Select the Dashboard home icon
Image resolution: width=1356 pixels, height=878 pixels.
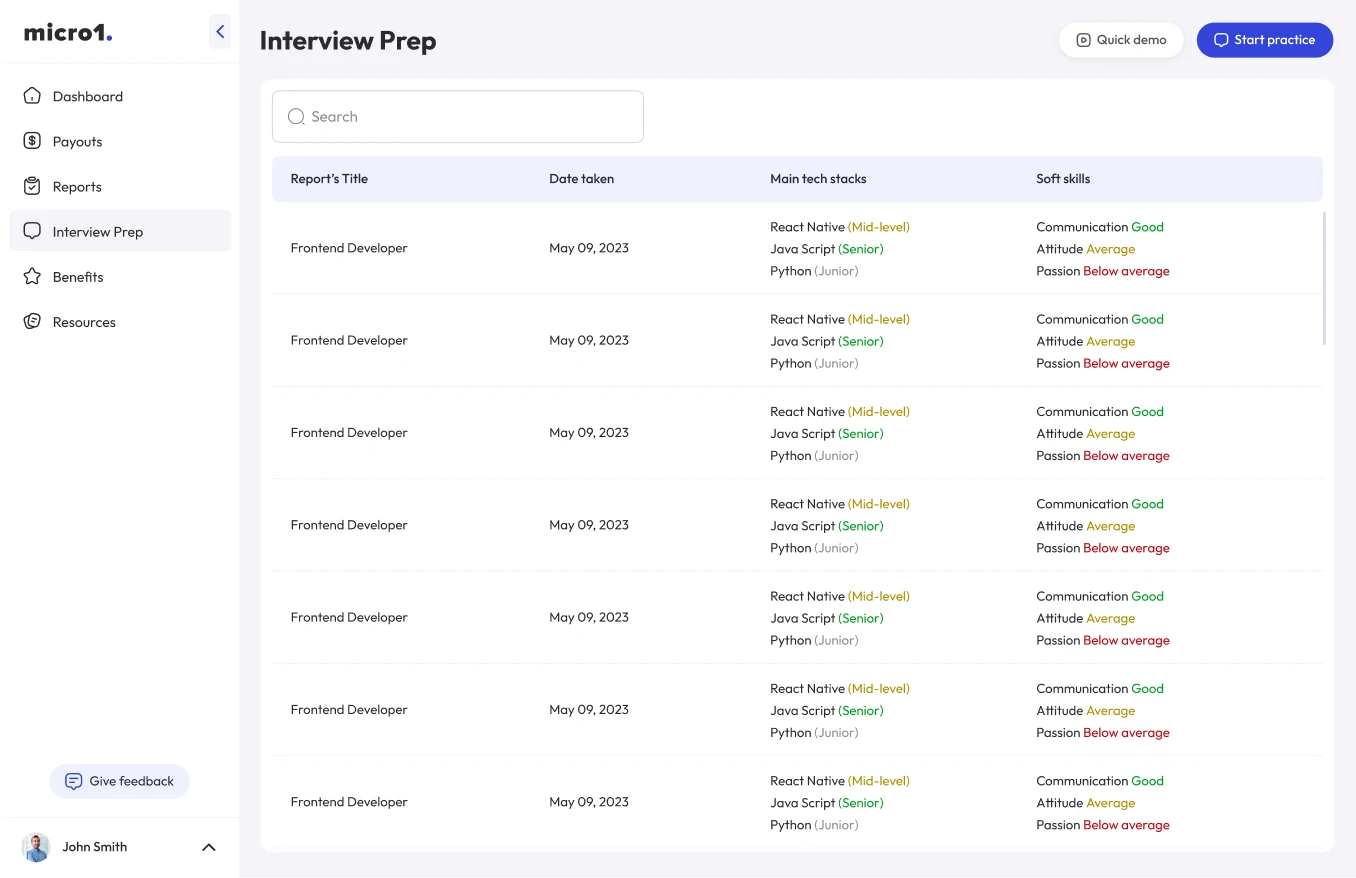33,95
